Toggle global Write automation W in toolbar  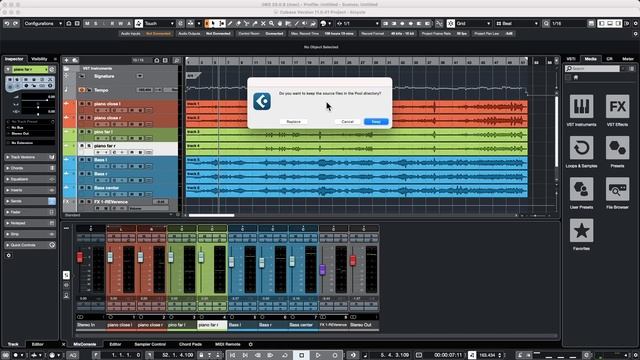pos(120,24)
